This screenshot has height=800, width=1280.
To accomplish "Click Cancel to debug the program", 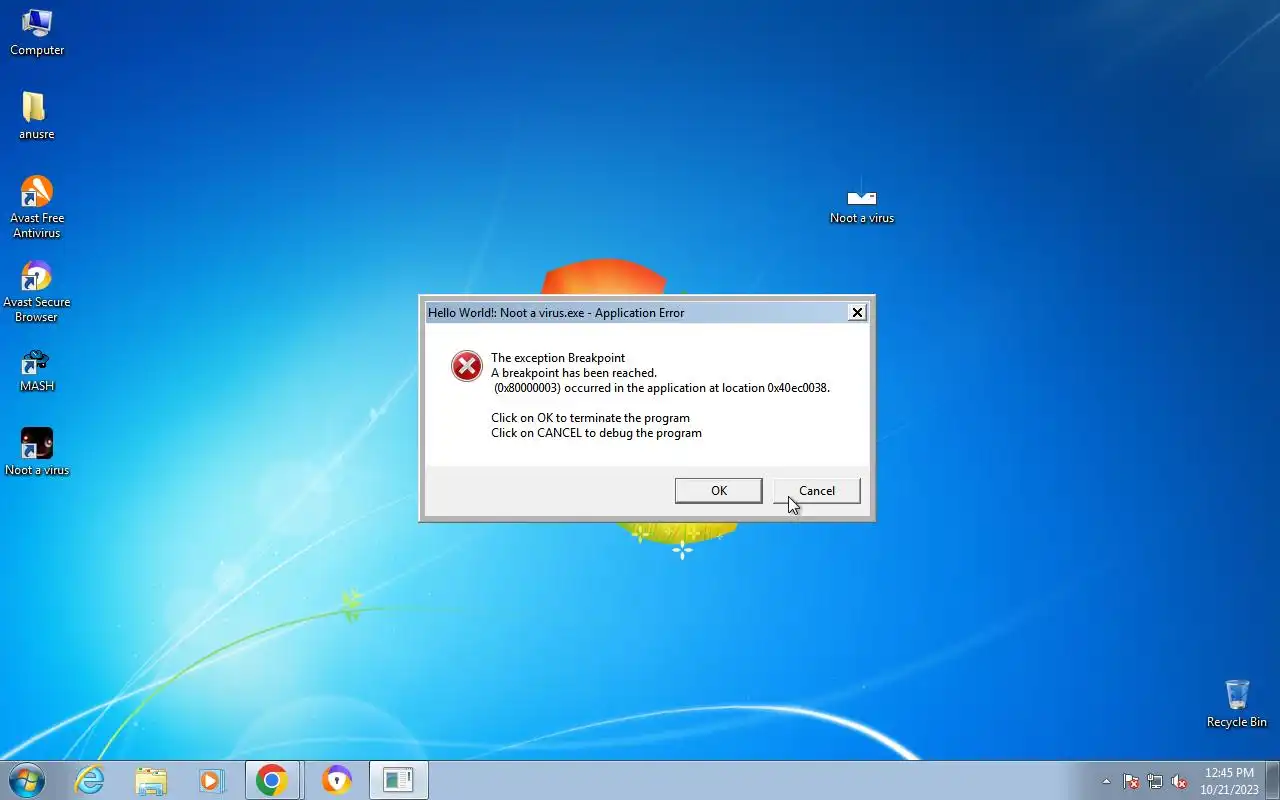I will 816,490.
